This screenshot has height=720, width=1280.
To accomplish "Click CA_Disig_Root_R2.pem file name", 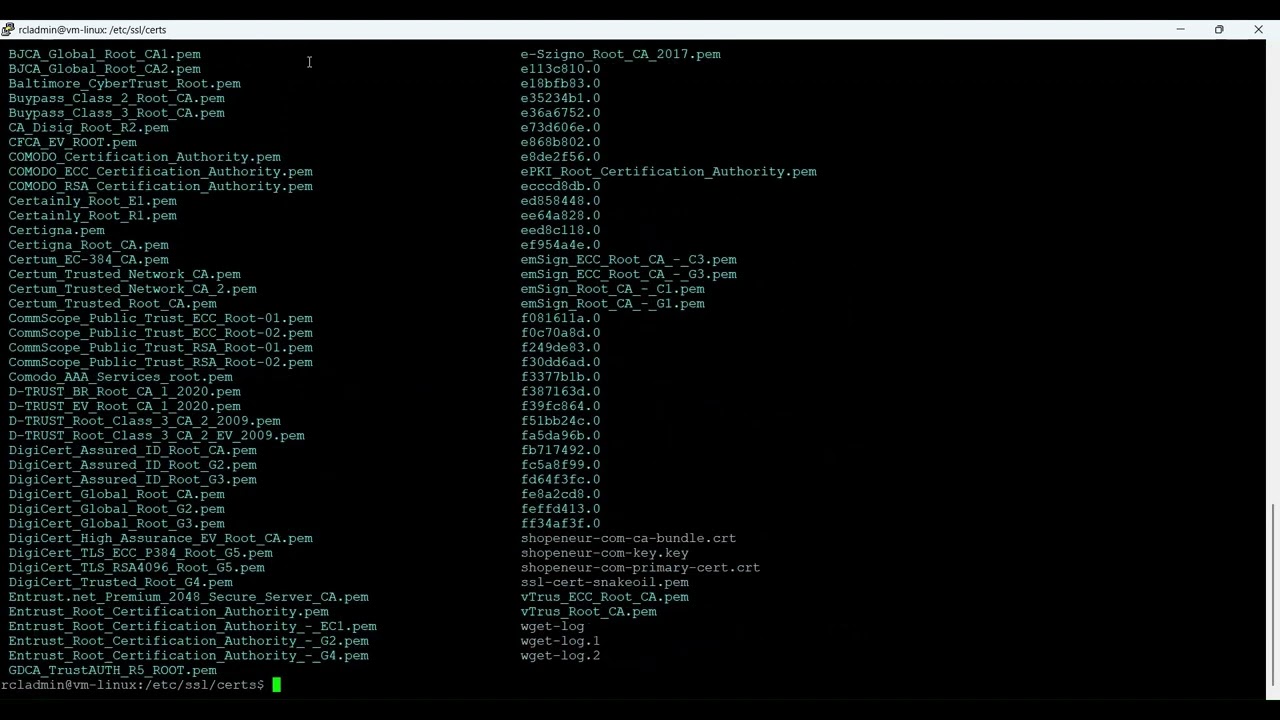I will click(89, 128).
